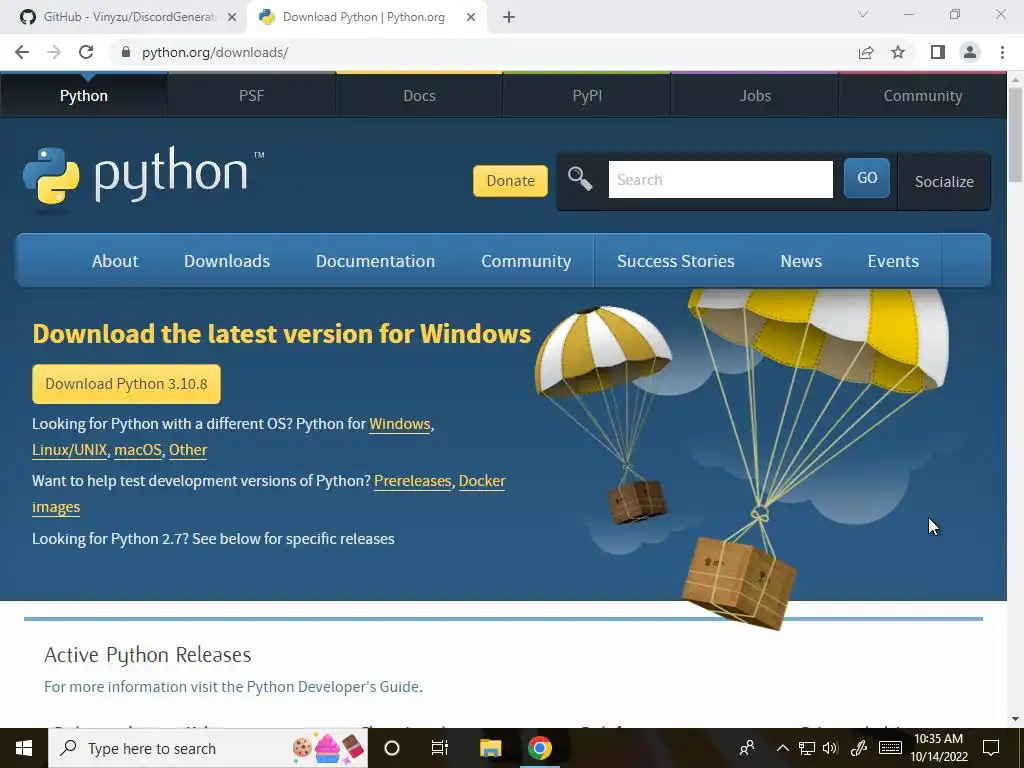1024x768 pixels.
Task: Open the Chrome three-dot menu
Action: [x=1002, y=52]
